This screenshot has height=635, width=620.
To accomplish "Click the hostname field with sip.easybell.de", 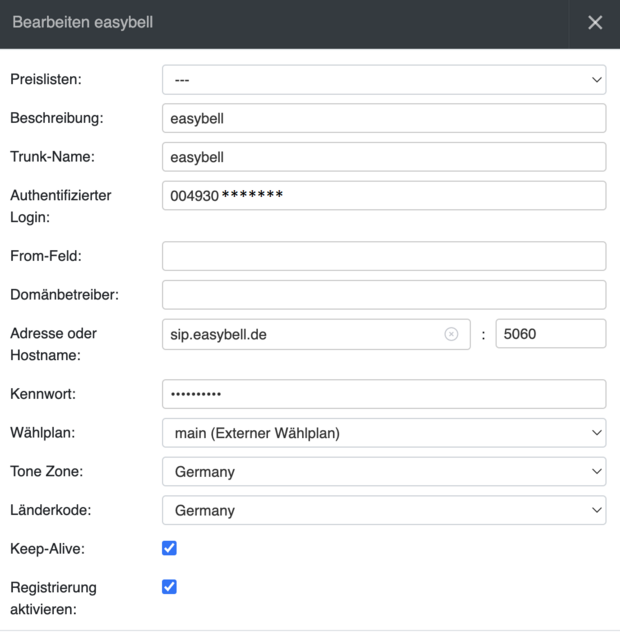I will (300, 334).
